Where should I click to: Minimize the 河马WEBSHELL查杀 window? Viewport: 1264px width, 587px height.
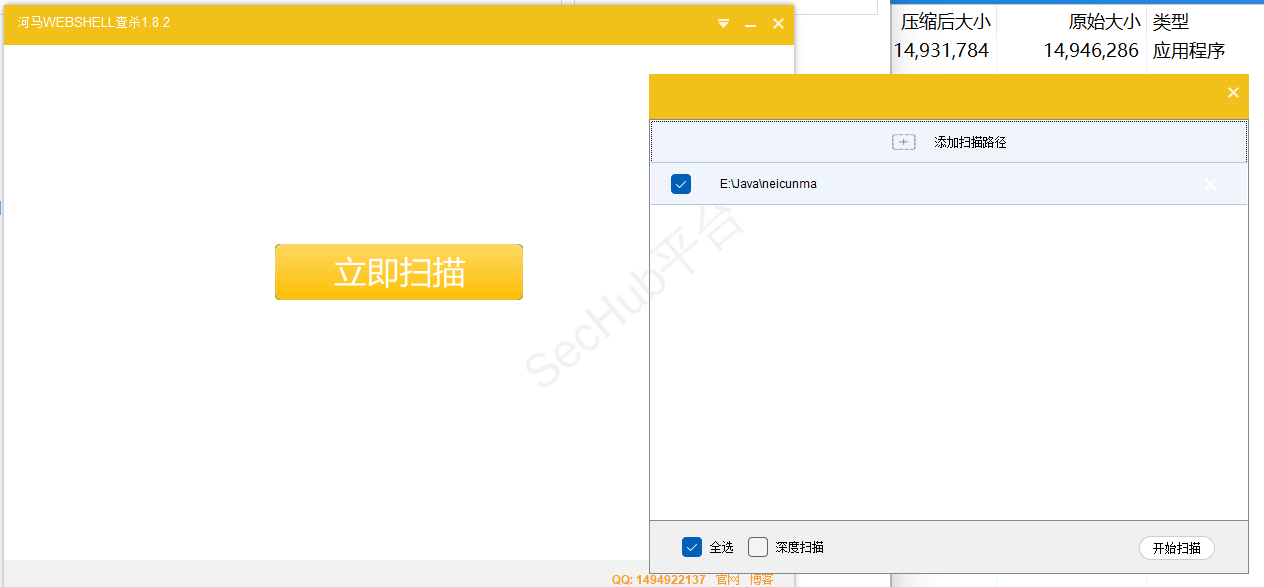pyautogui.click(x=750, y=23)
